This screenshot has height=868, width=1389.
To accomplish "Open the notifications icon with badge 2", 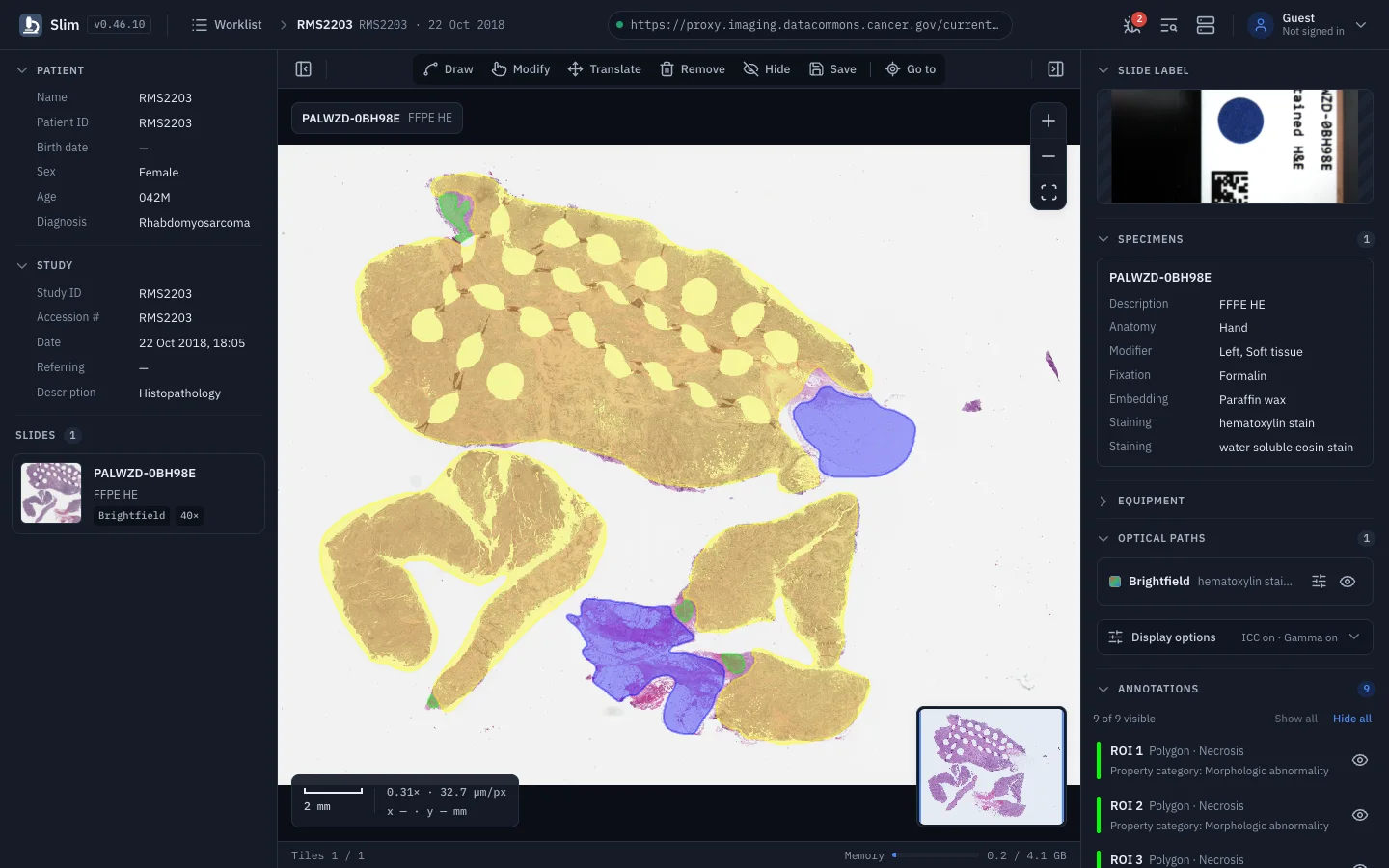I will pyautogui.click(x=1132, y=25).
